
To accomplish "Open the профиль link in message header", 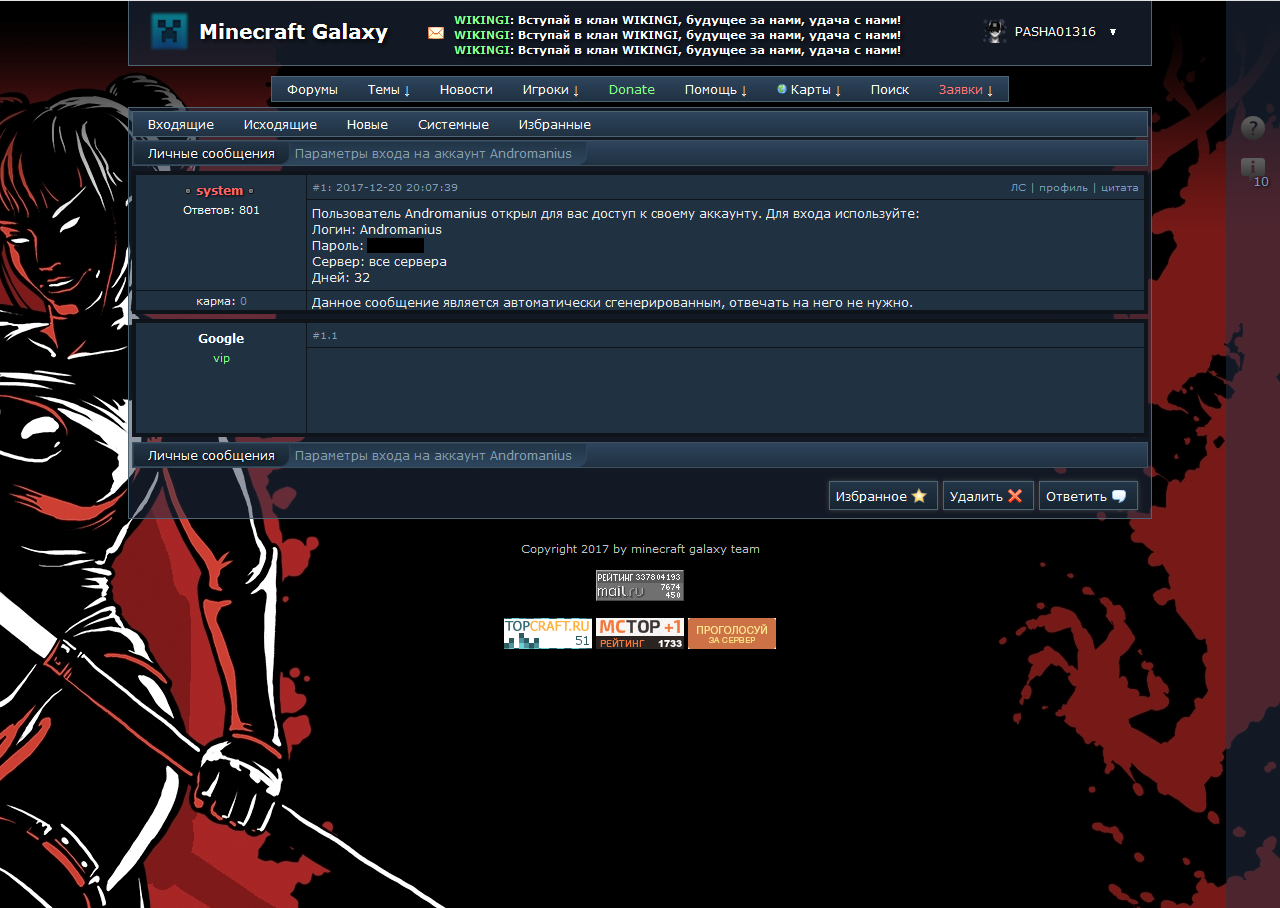I will coord(1063,187).
